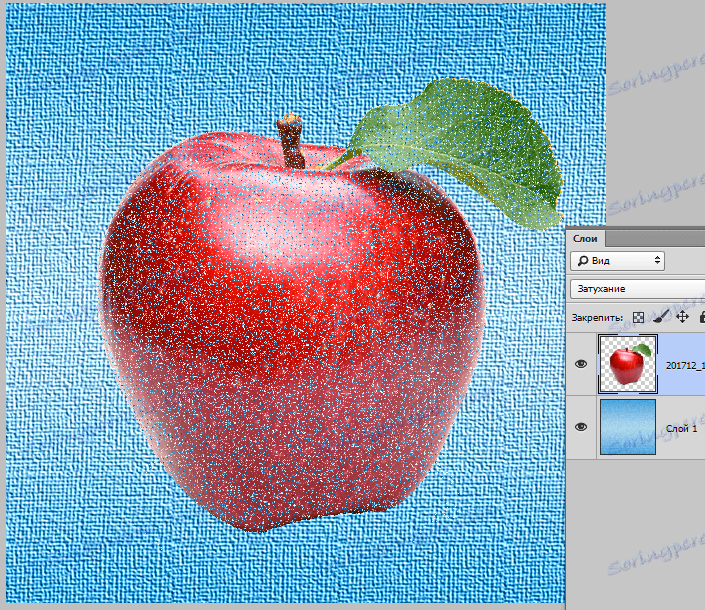The image size is (705, 610).
Task: Select the apple layer thumbnail
Action: pos(628,364)
